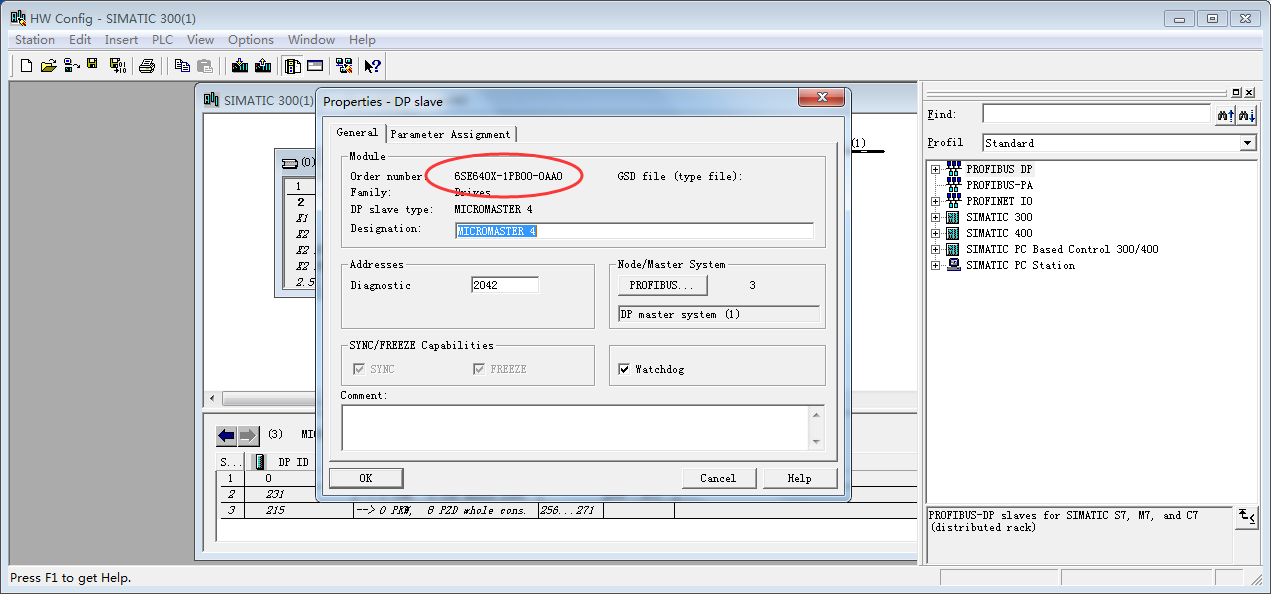
Task: Click the HW Config title bar icon
Action: pyautogui.click(x=17, y=18)
